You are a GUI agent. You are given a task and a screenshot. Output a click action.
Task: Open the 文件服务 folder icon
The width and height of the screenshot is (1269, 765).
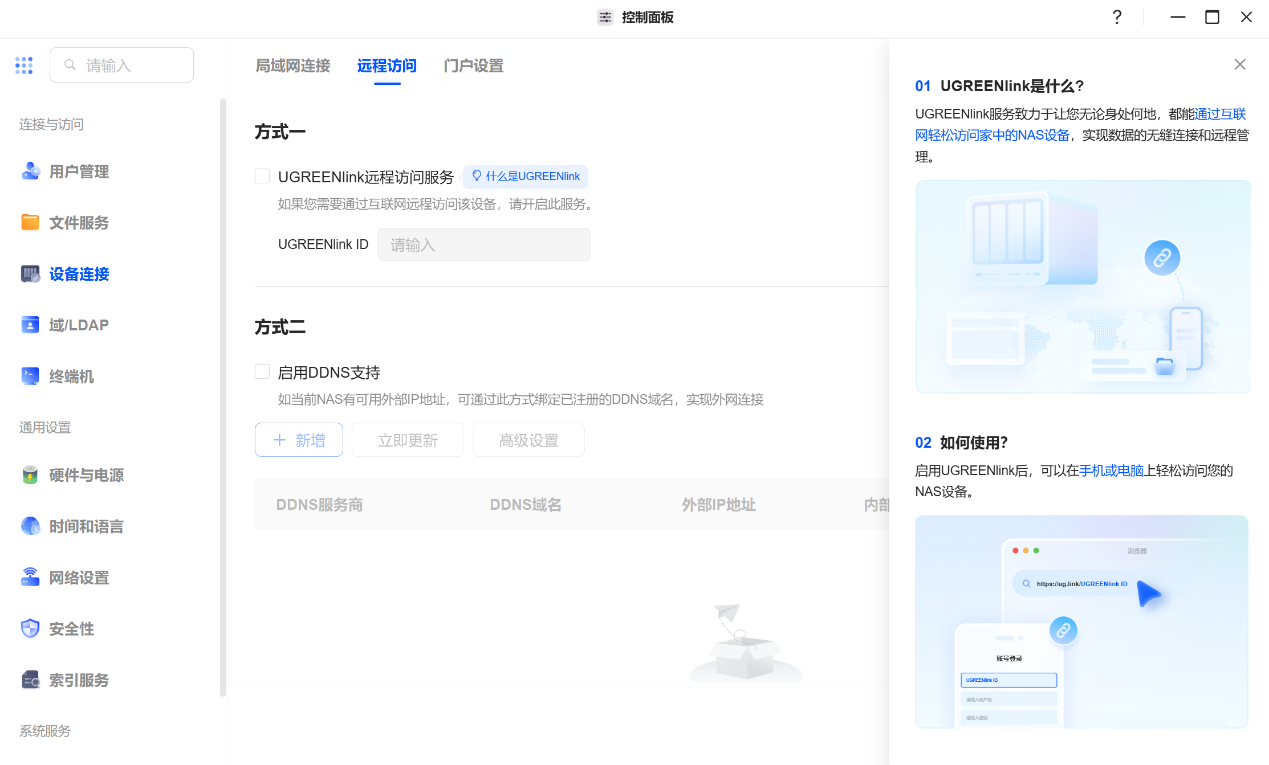click(x=31, y=222)
